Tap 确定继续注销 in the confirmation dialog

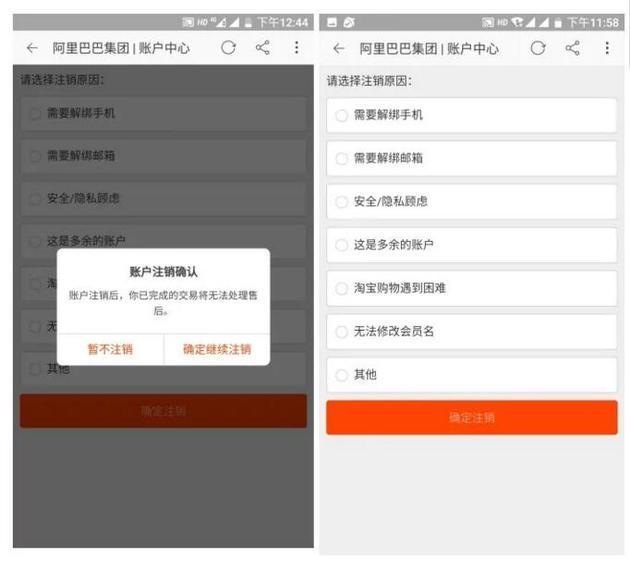(x=217, y=349)
